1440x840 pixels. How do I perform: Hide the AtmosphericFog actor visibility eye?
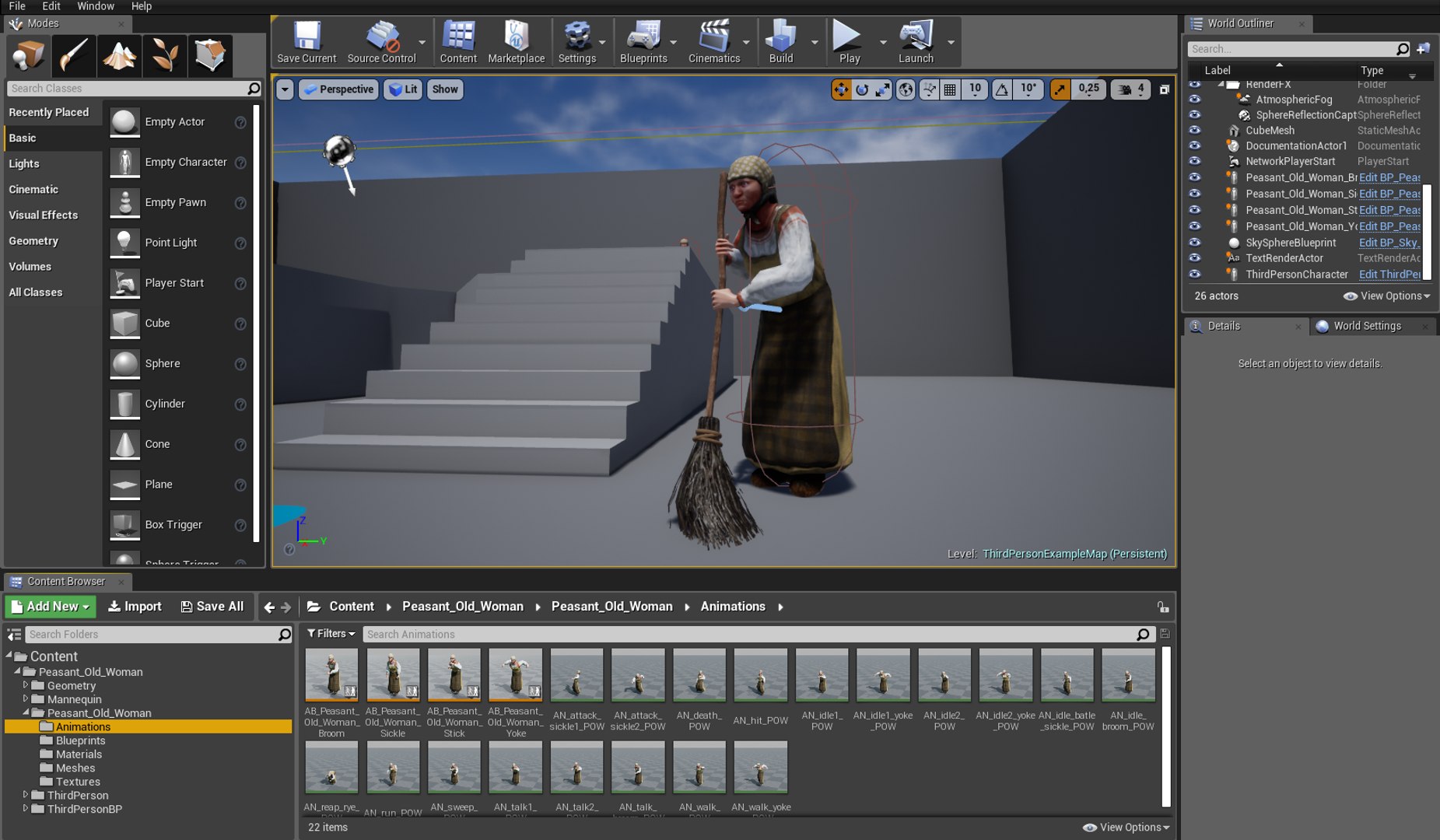pos(1195,100)
